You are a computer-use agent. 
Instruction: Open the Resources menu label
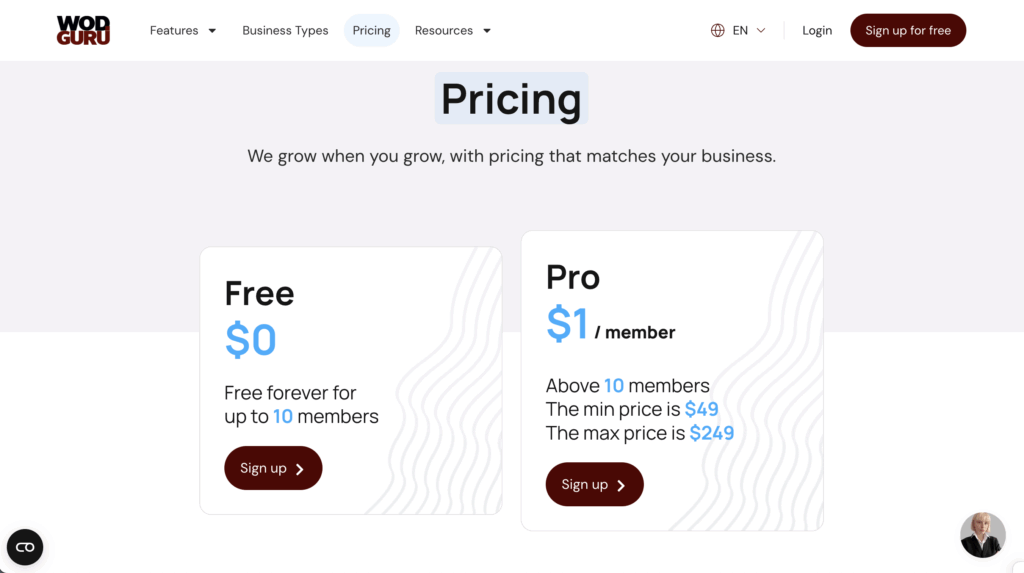444,31
